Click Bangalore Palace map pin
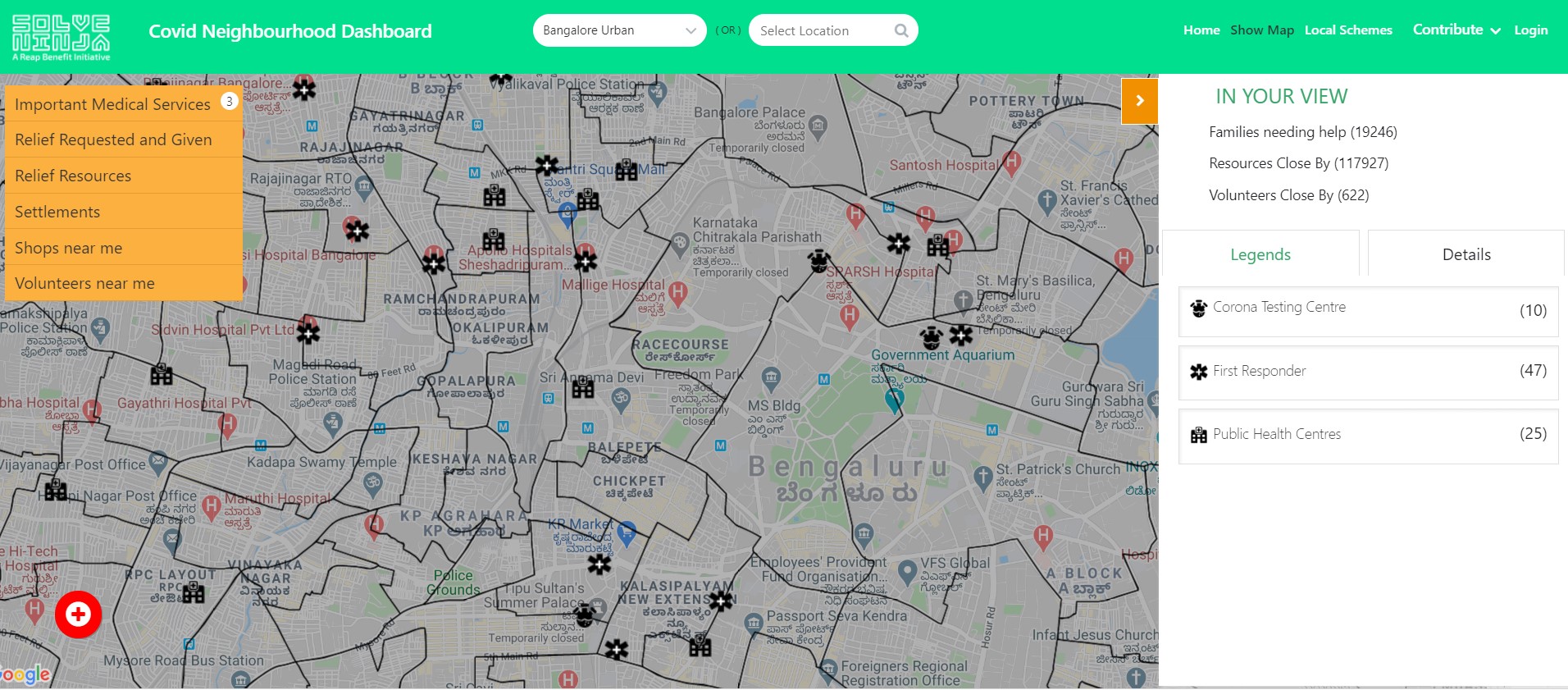 tap(817, 126)
